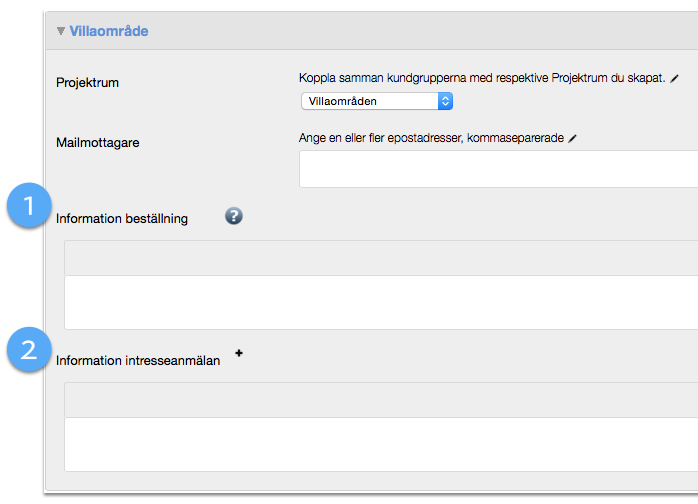Click the Information beställning label
Screen dimensions: 698x504
click(122, 218)
